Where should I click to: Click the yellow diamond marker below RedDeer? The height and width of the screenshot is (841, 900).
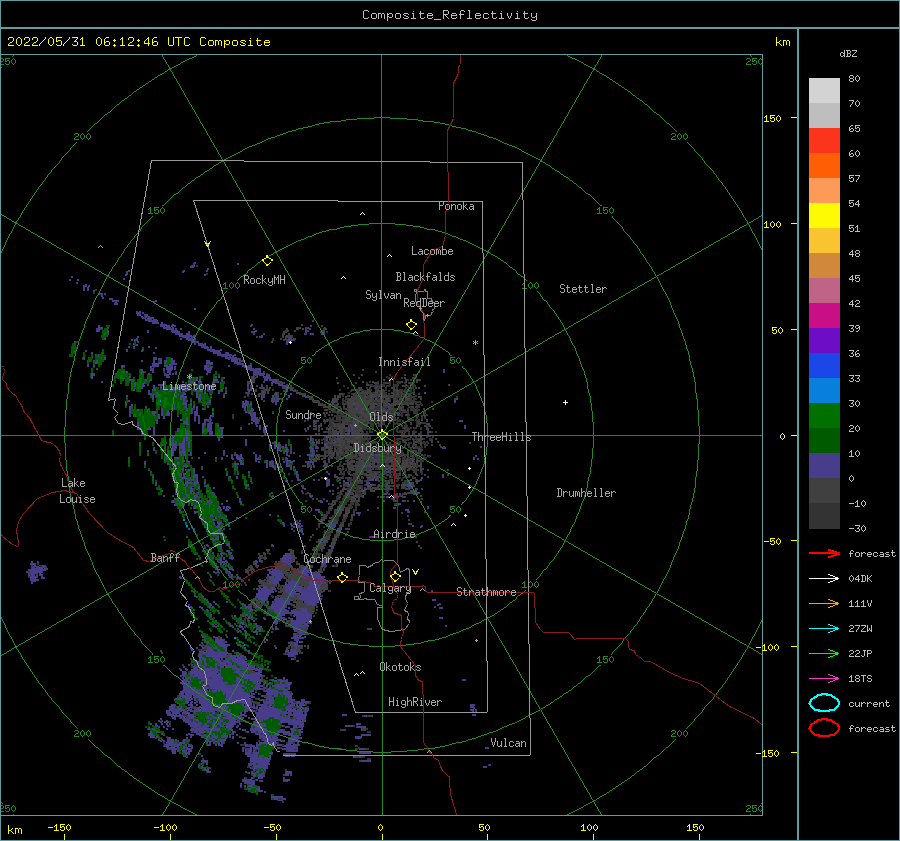pyautogui.click(x=411, y=325)
